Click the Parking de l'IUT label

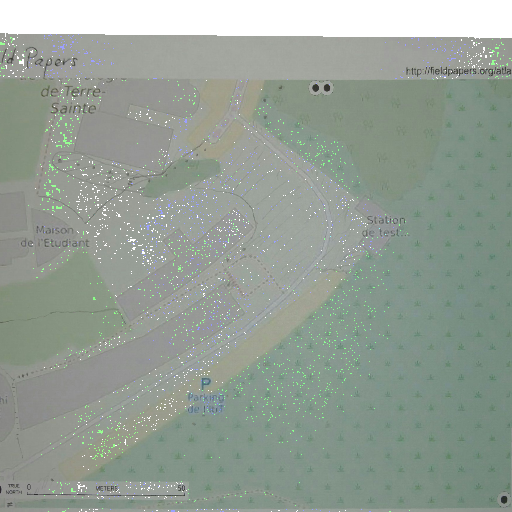(206, 403)
